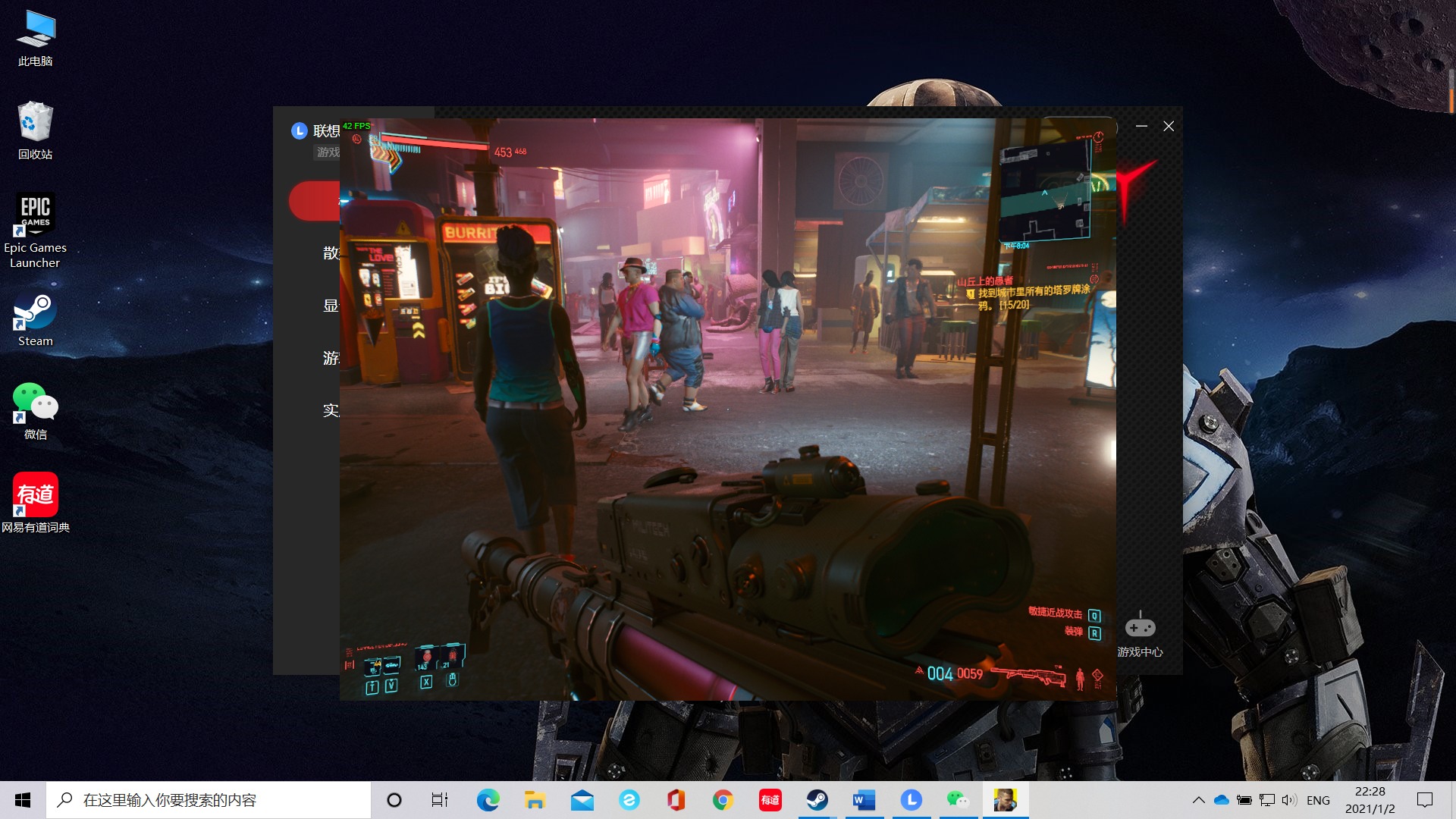This screenshot has height=819, width=1456.
Task: Click the volume speaker tray icon
Action: [x=1289, y=800]
